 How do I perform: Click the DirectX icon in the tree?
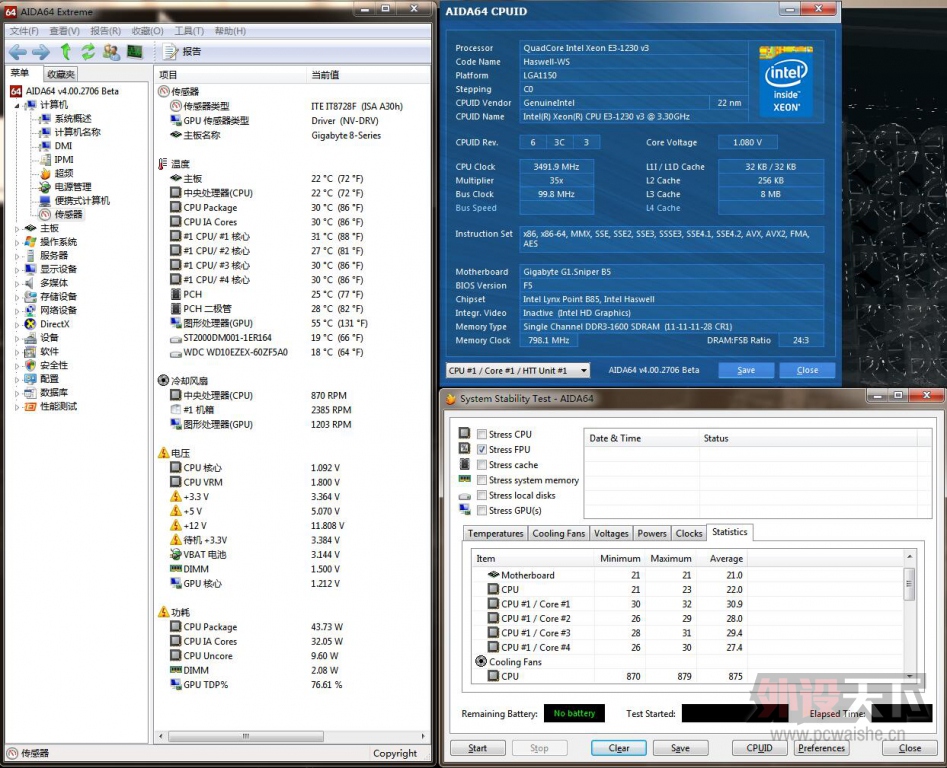pos(31,324)
